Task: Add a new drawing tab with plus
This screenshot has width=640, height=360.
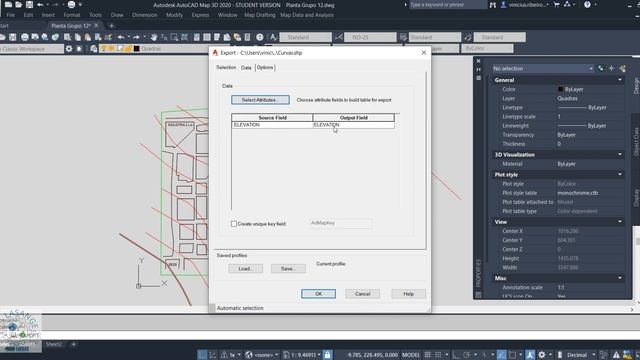Action: tap(111, 26)
